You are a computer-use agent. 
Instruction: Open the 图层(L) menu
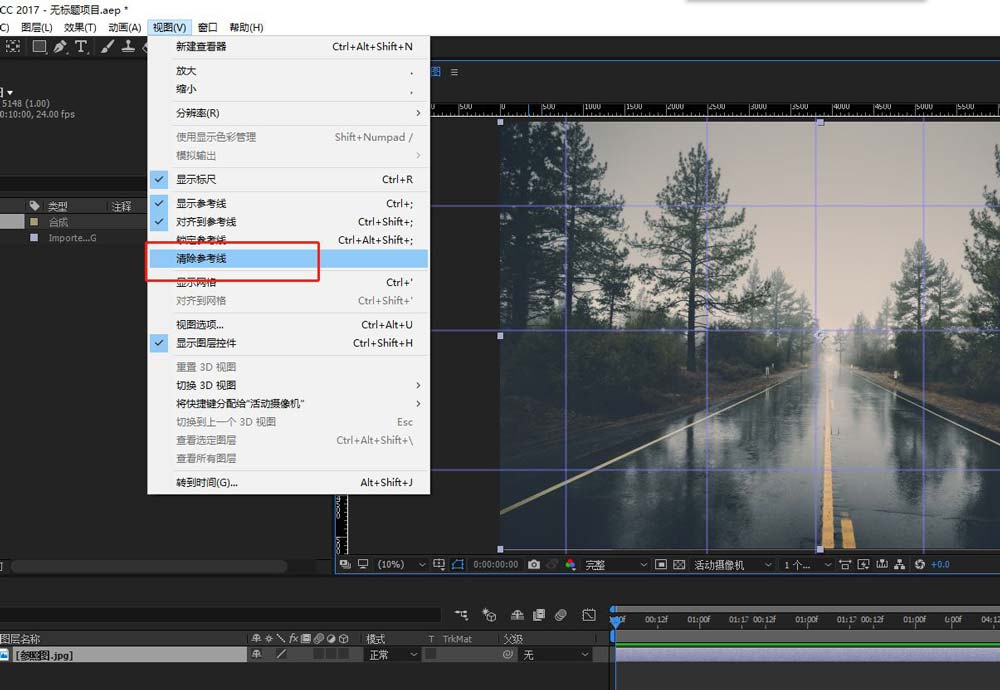[x=36, y=27]
